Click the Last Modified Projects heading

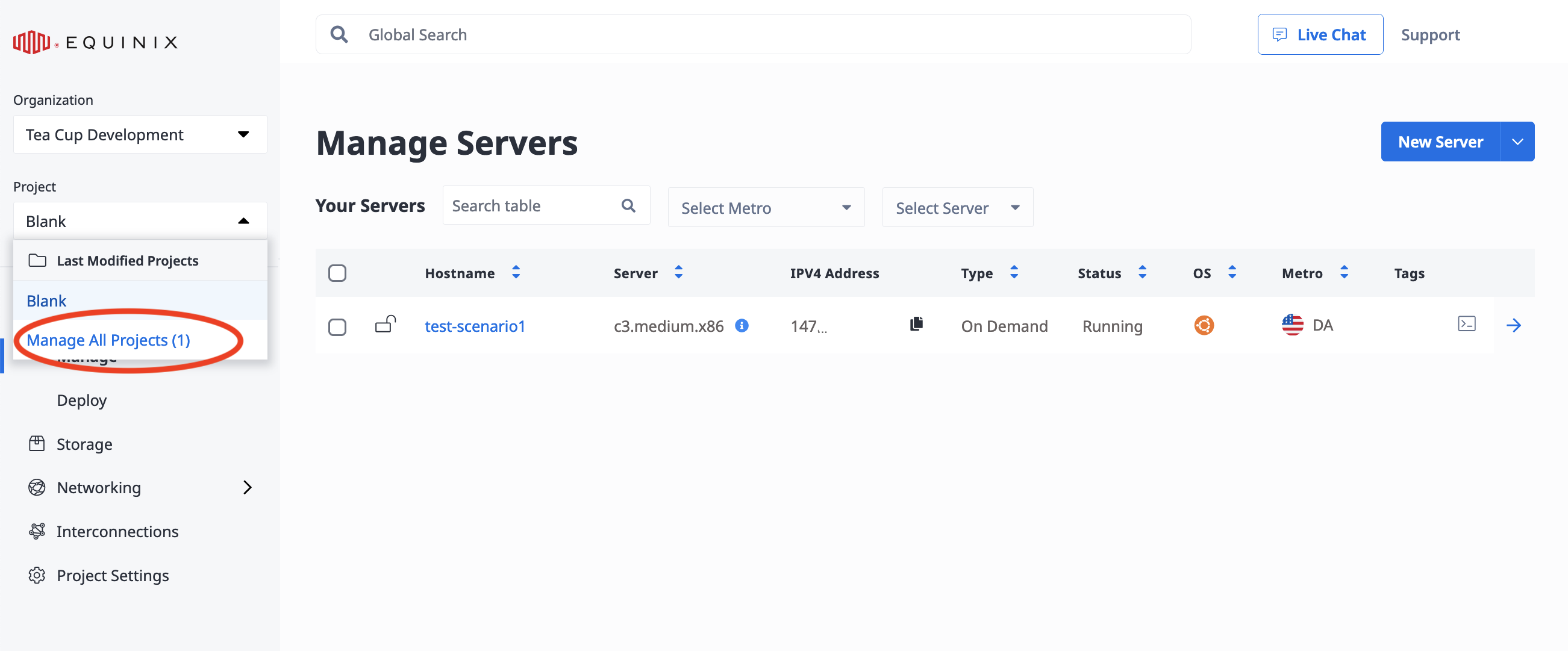(x=127, y=260)
